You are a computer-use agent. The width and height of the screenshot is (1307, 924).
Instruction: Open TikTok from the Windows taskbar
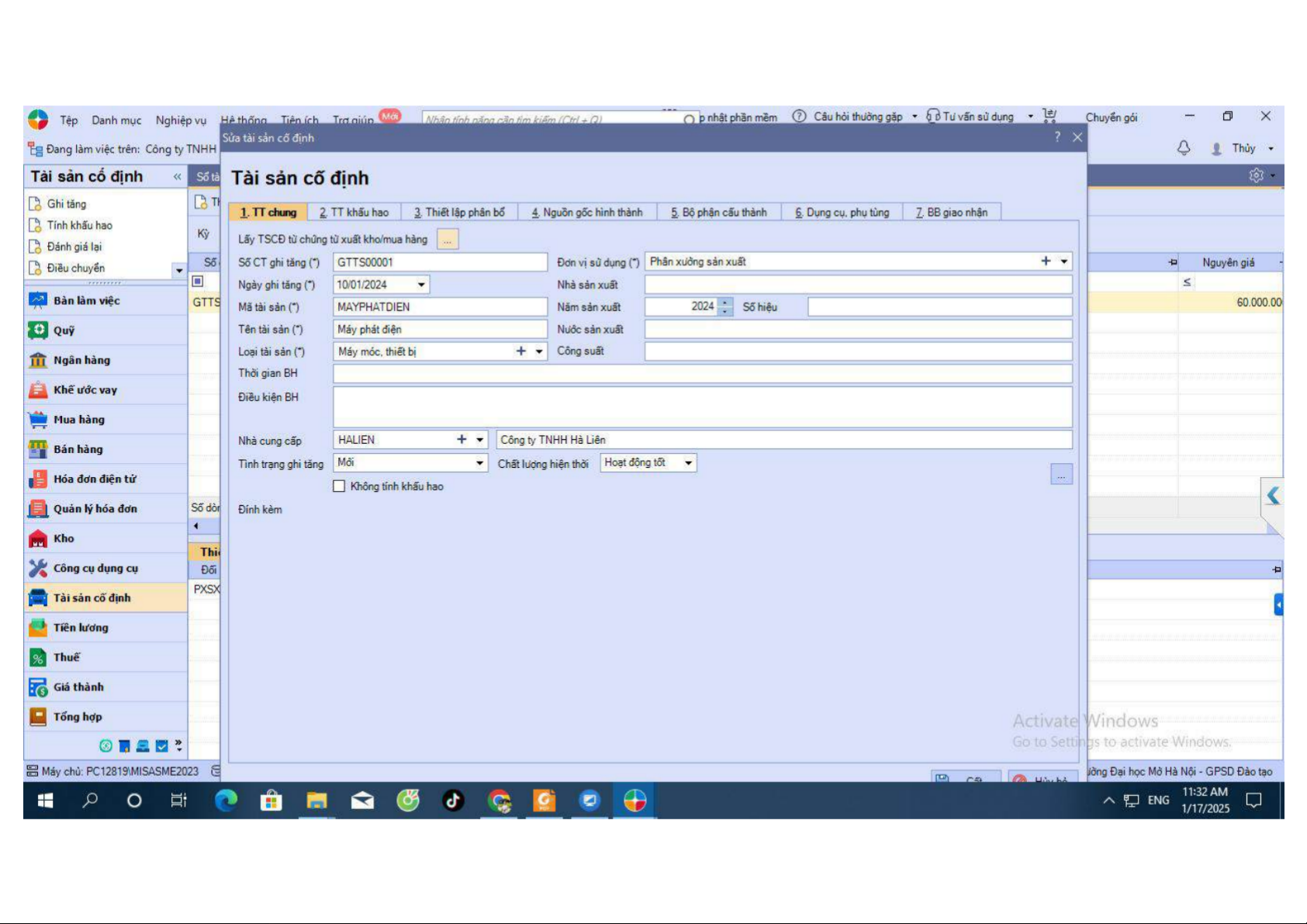(x=453, y=801)
